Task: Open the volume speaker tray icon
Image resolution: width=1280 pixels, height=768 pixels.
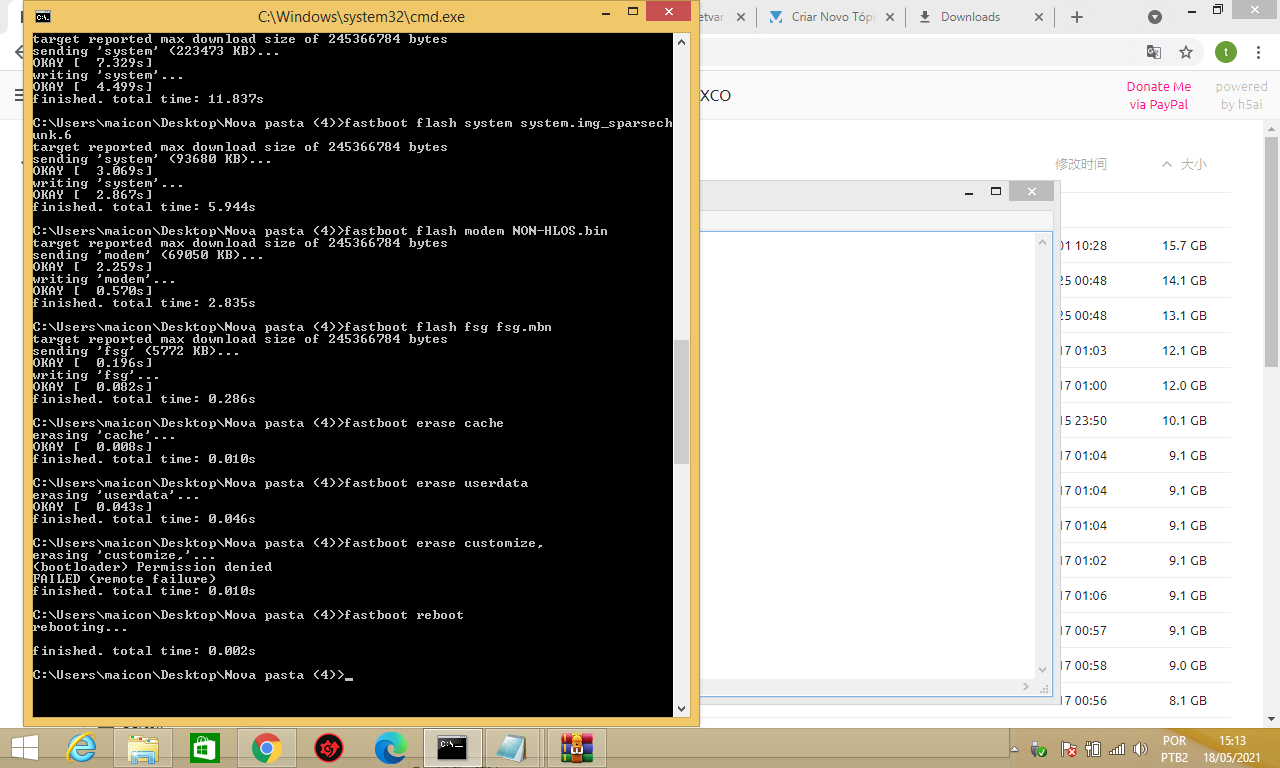Action: point(1139,749)
